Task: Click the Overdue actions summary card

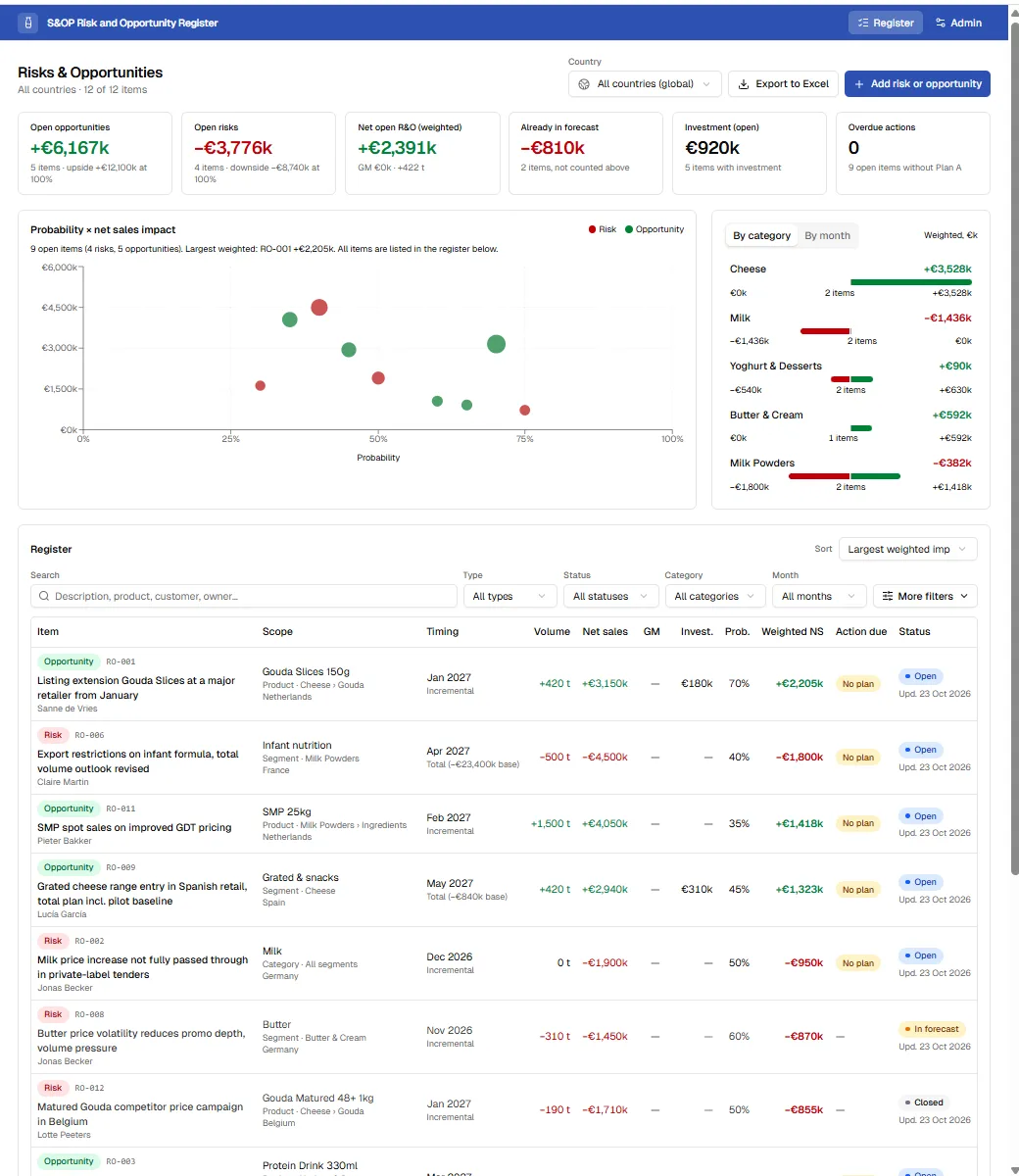Action: point(913,154)
